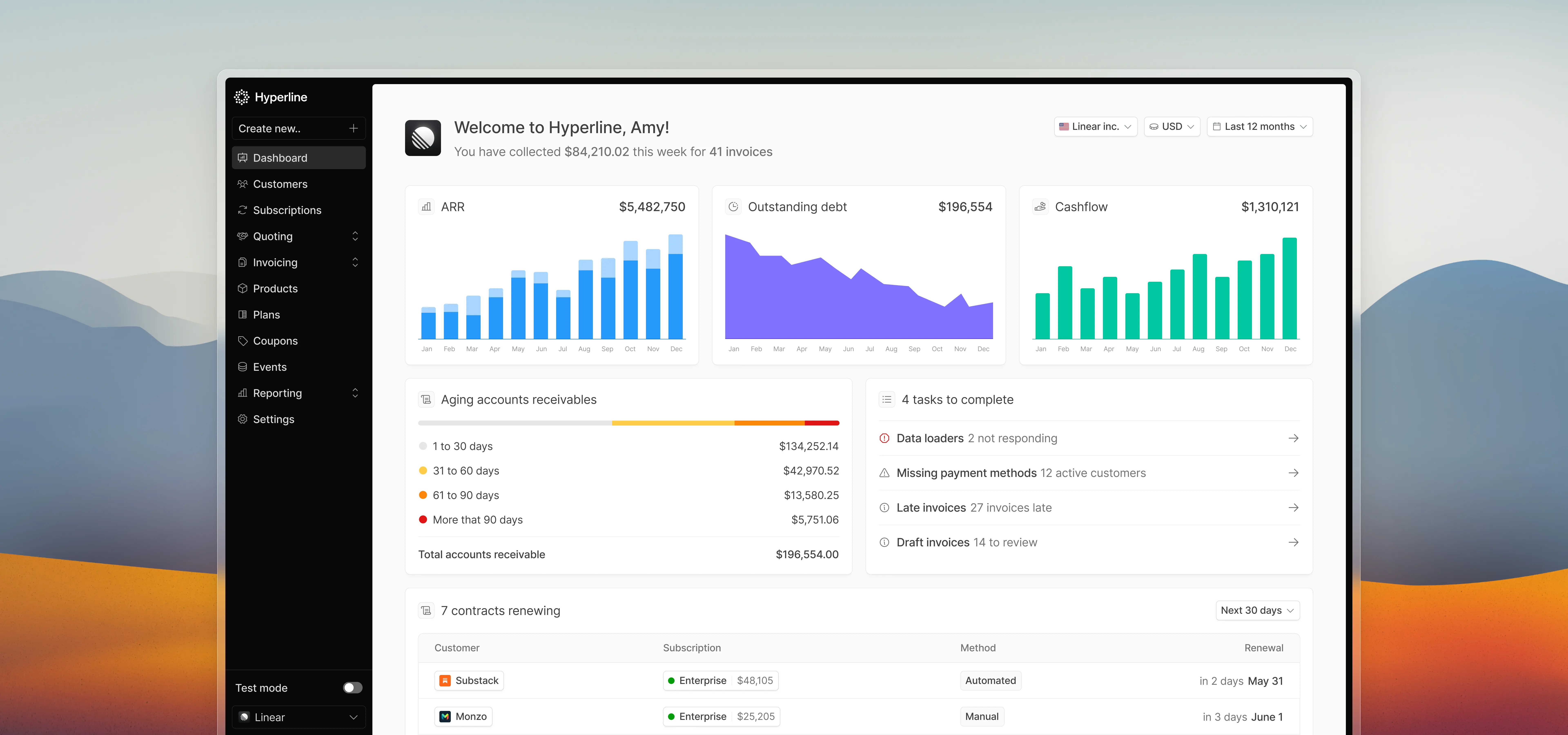Open Missing payment methods via its arrow
The width and height of the screenshot is (1568, 735).
[1293, 473]
